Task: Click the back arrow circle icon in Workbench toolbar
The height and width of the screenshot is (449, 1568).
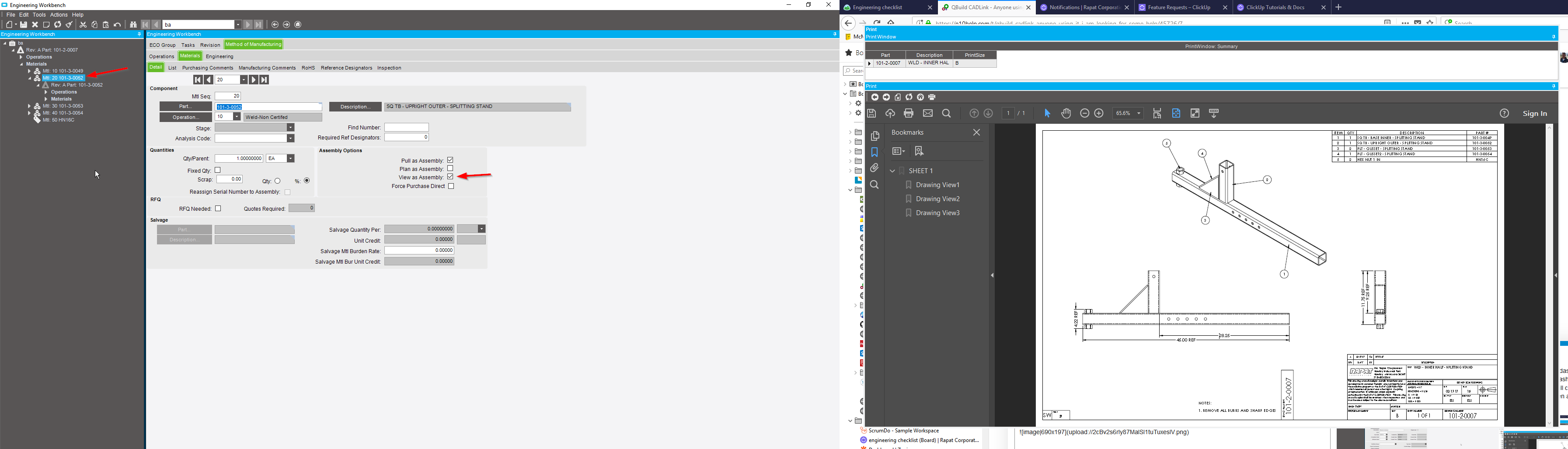Action: coord(275,25)
